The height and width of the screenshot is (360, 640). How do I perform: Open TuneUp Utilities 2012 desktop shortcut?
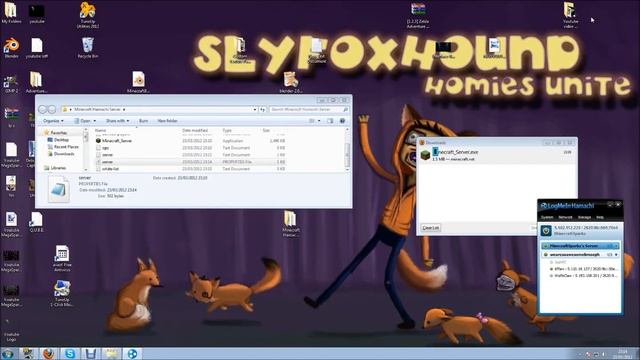coord(88,15)
